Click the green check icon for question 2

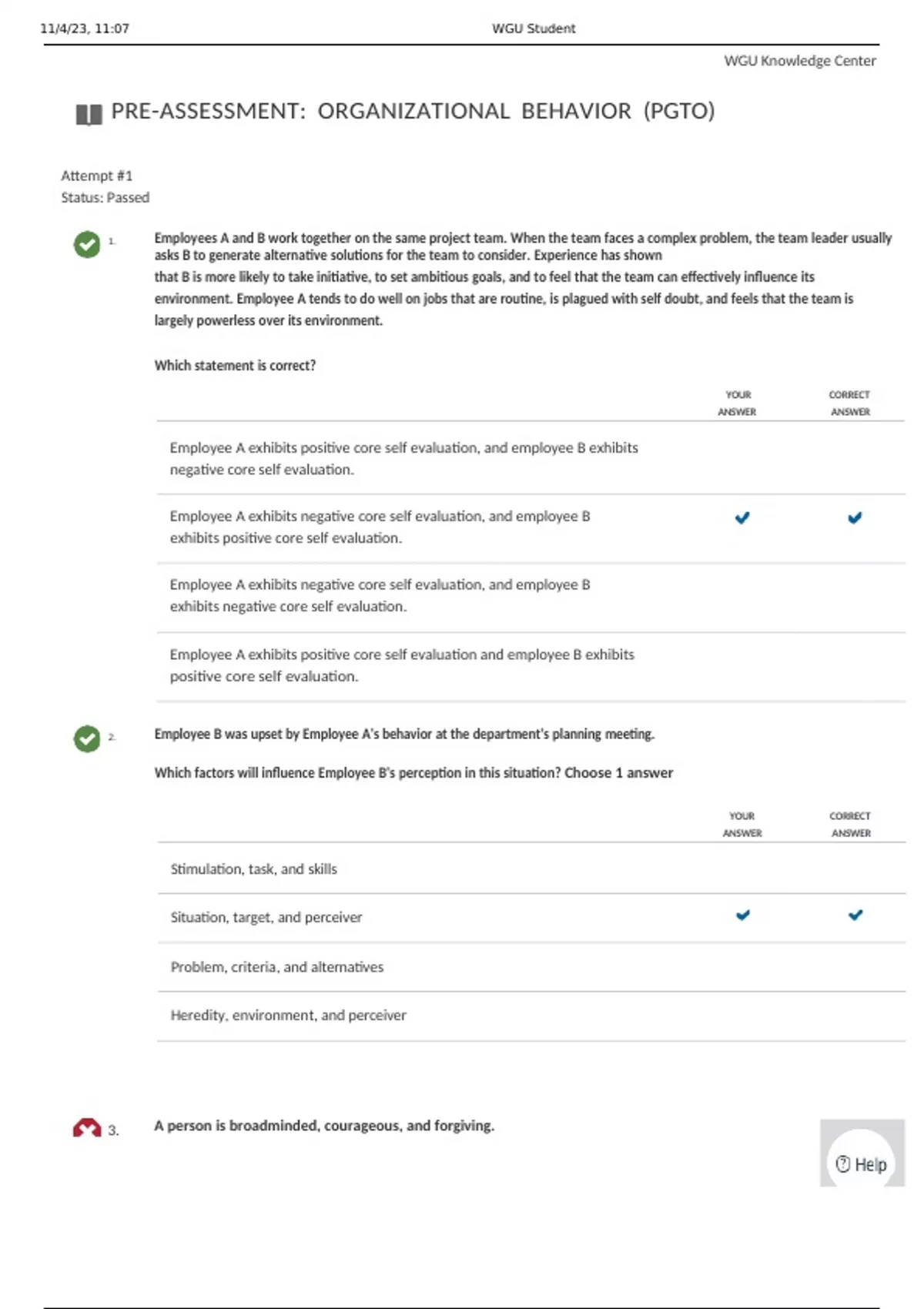[87, 738]
